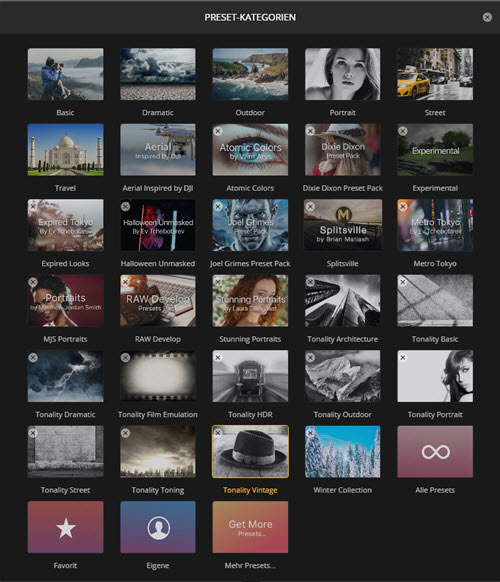Open Tonality Architecture skyscraper thumbnail
500x582 pixels.
[343, 301]
